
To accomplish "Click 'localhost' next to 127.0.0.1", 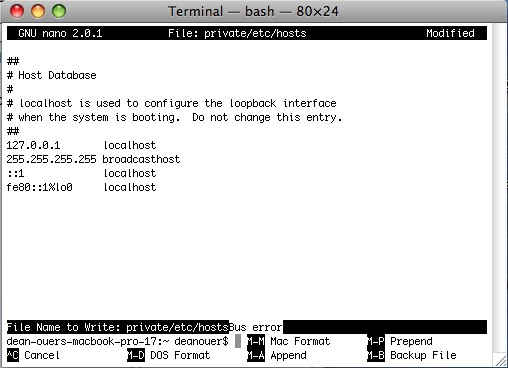I will click(x=130, y=145).
